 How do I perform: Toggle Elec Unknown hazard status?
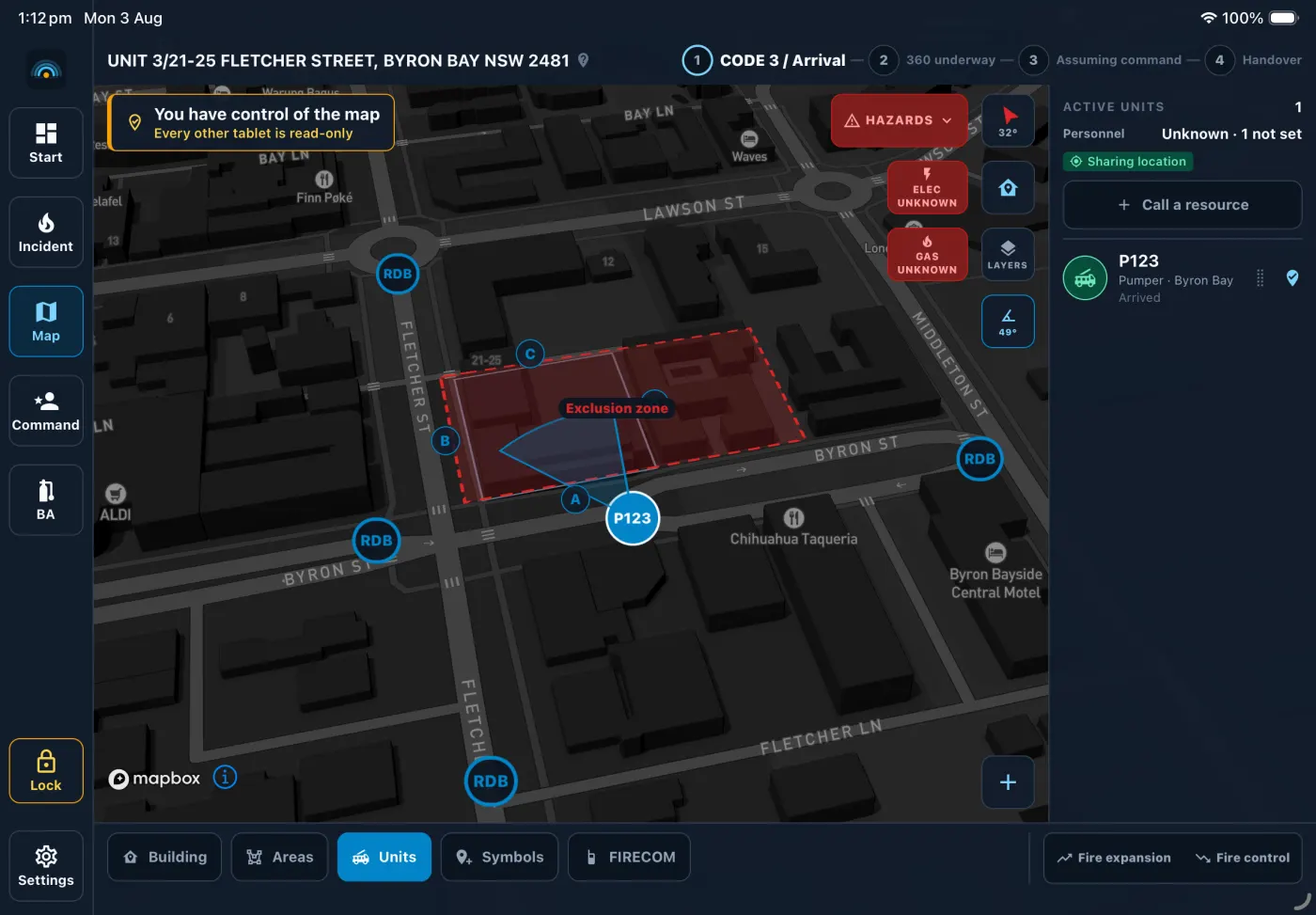tap(927, 187)
